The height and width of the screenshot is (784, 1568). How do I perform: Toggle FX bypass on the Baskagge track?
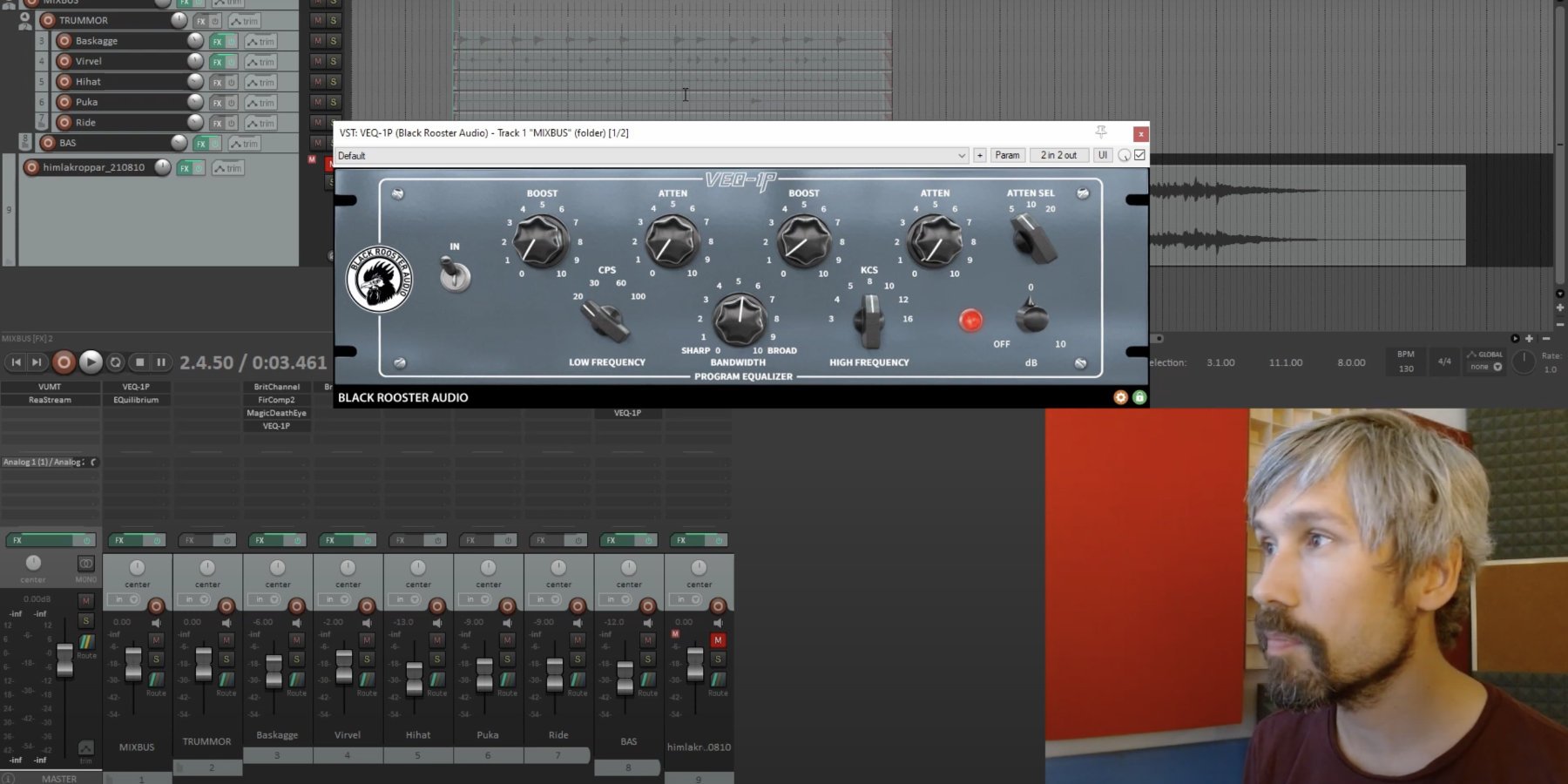coord(232,41)
